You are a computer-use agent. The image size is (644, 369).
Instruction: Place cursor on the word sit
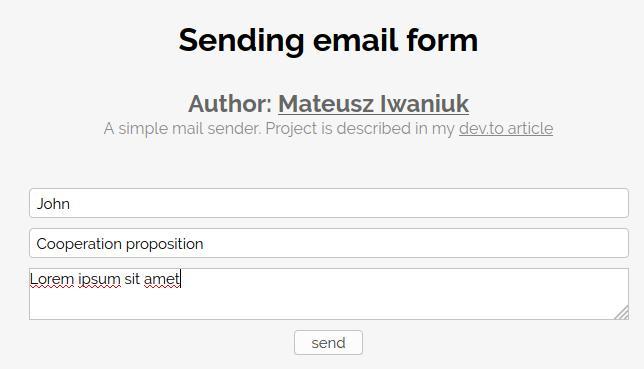[132, 279]
